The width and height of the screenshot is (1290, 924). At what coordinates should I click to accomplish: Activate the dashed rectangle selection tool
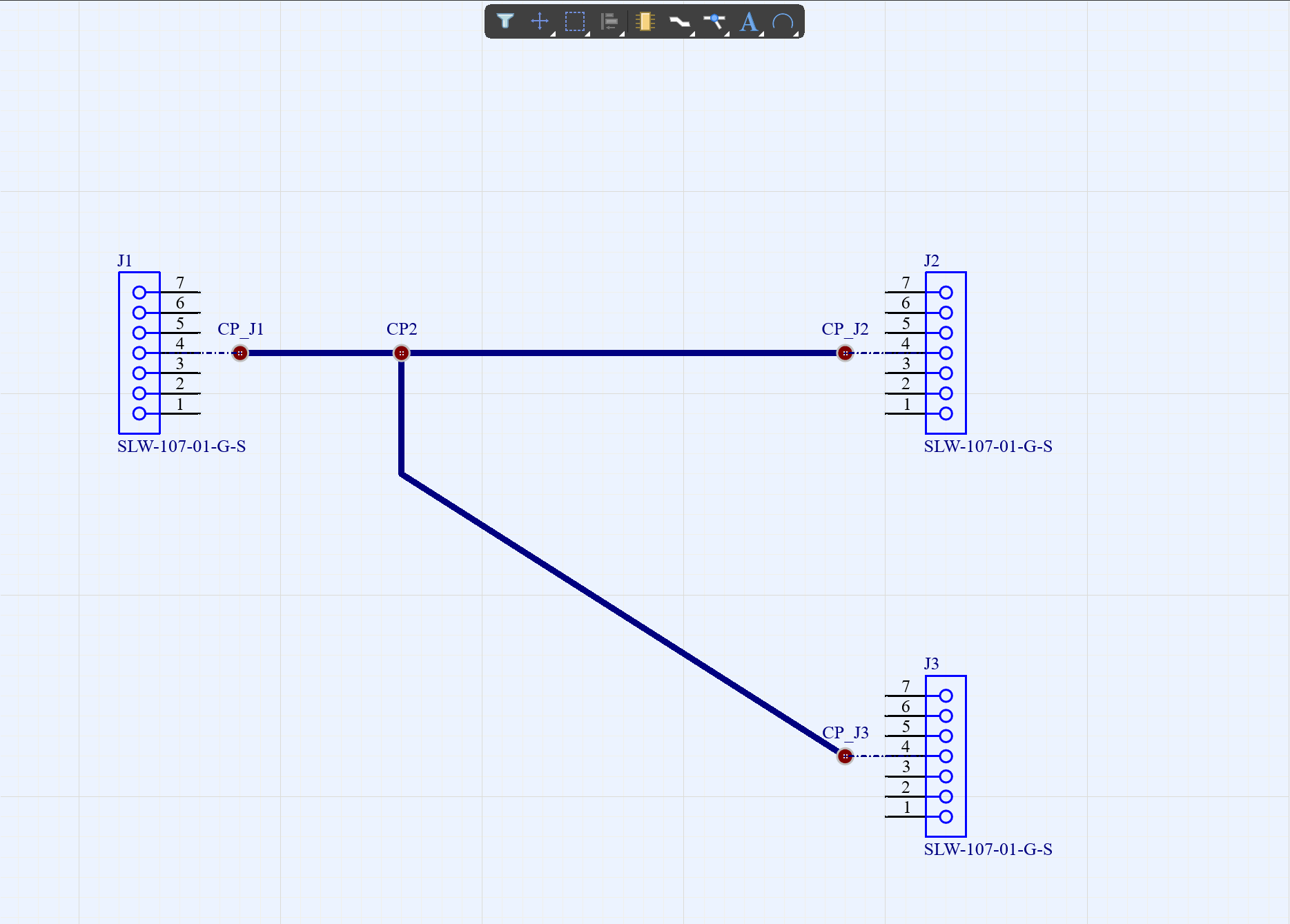(x=574, y=21)
